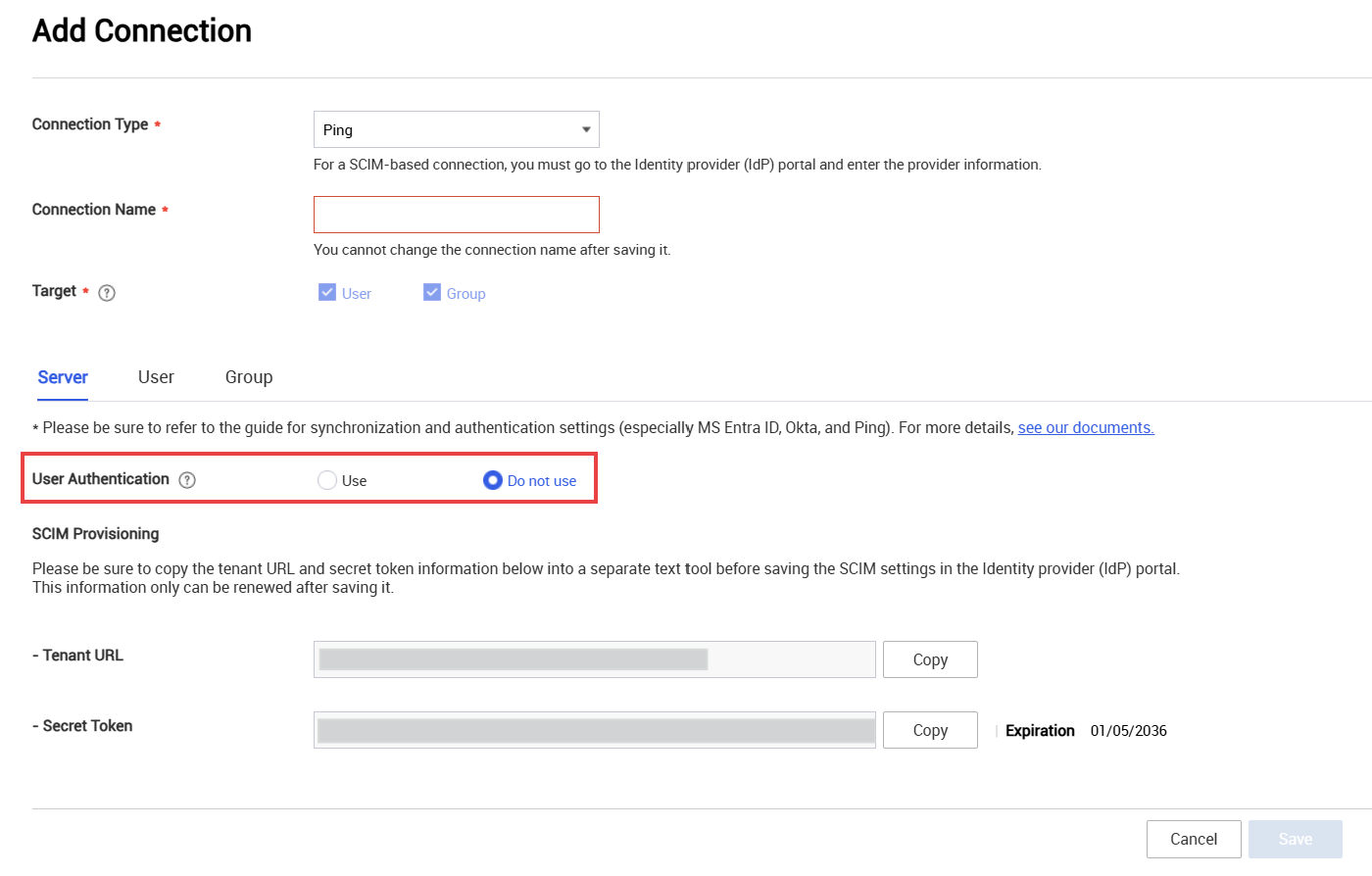The image size is (1372, 876).
Task: Save the new connection
Action: 1295,839
